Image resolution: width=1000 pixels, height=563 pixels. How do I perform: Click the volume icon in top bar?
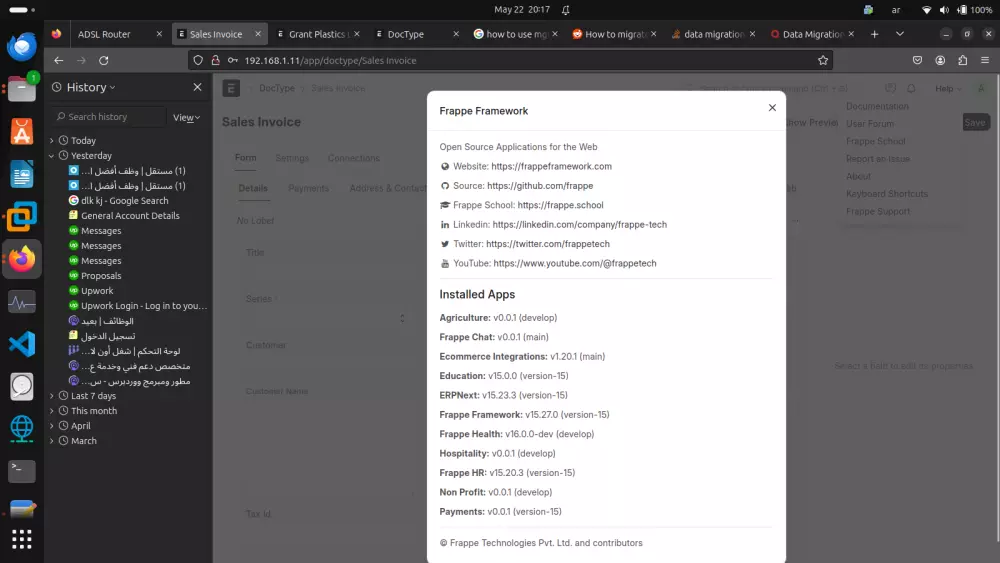pos(945,10)
